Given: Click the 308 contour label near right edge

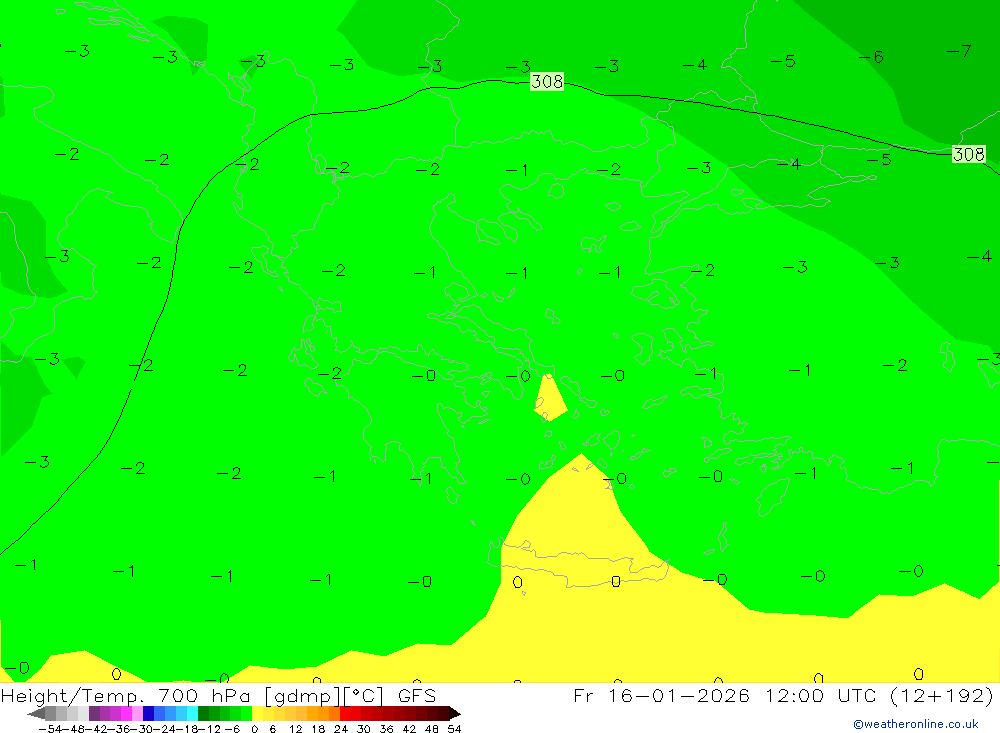Looking at the screenshot, I should 968,154.
